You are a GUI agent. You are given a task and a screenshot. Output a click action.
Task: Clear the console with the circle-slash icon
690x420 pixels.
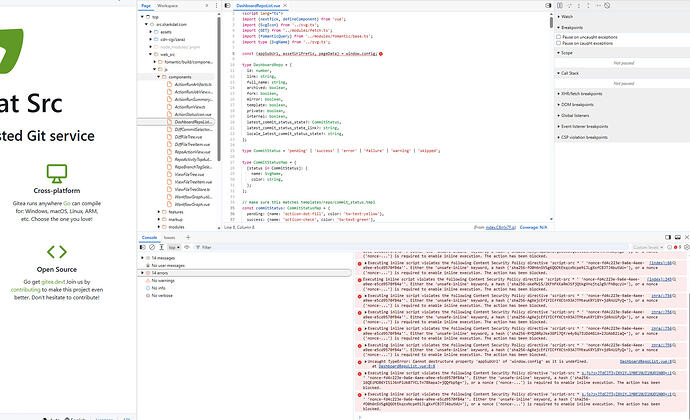pos(152,247)
